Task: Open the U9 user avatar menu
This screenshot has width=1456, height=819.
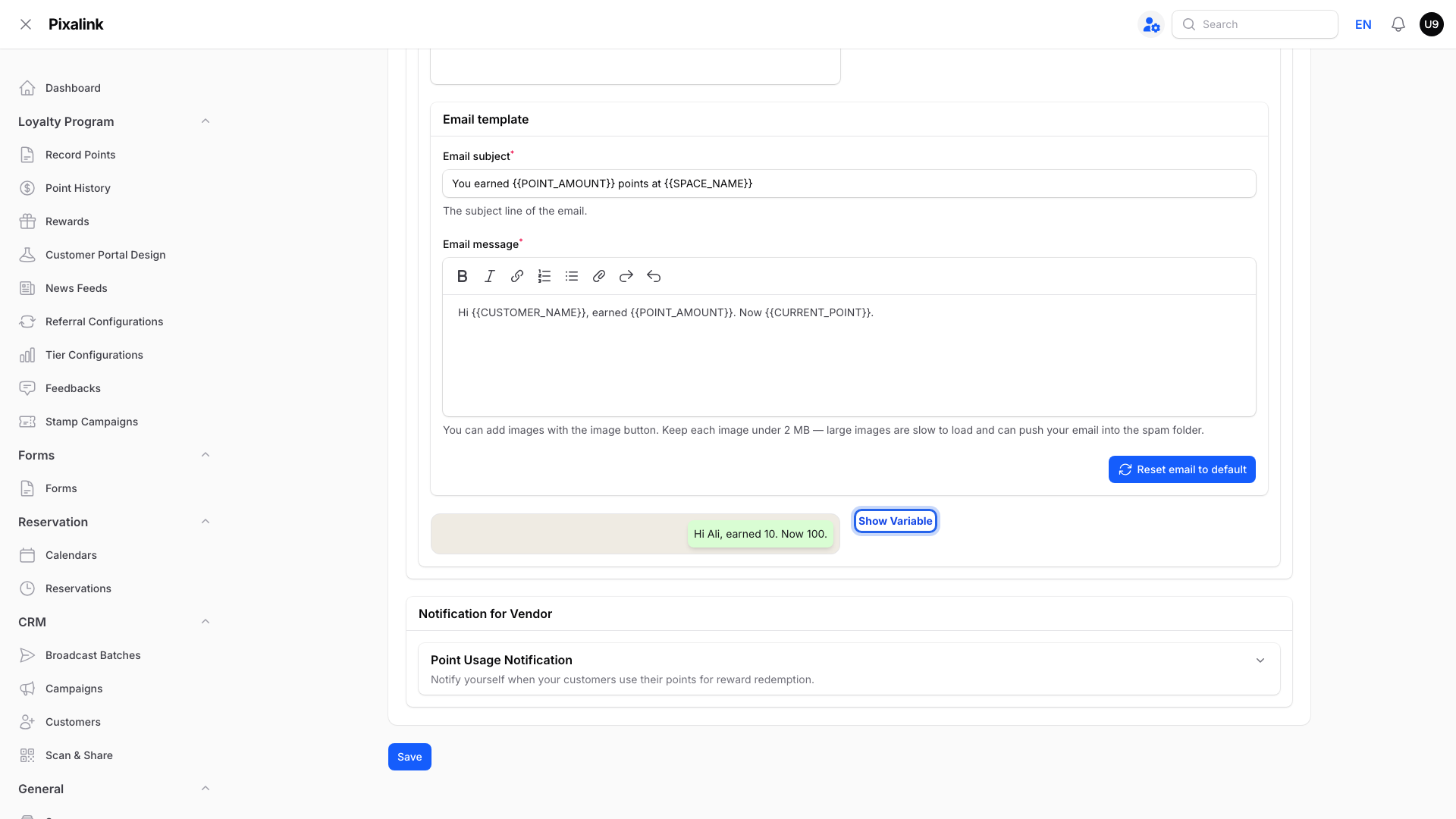Action: tap(1432, 24)
